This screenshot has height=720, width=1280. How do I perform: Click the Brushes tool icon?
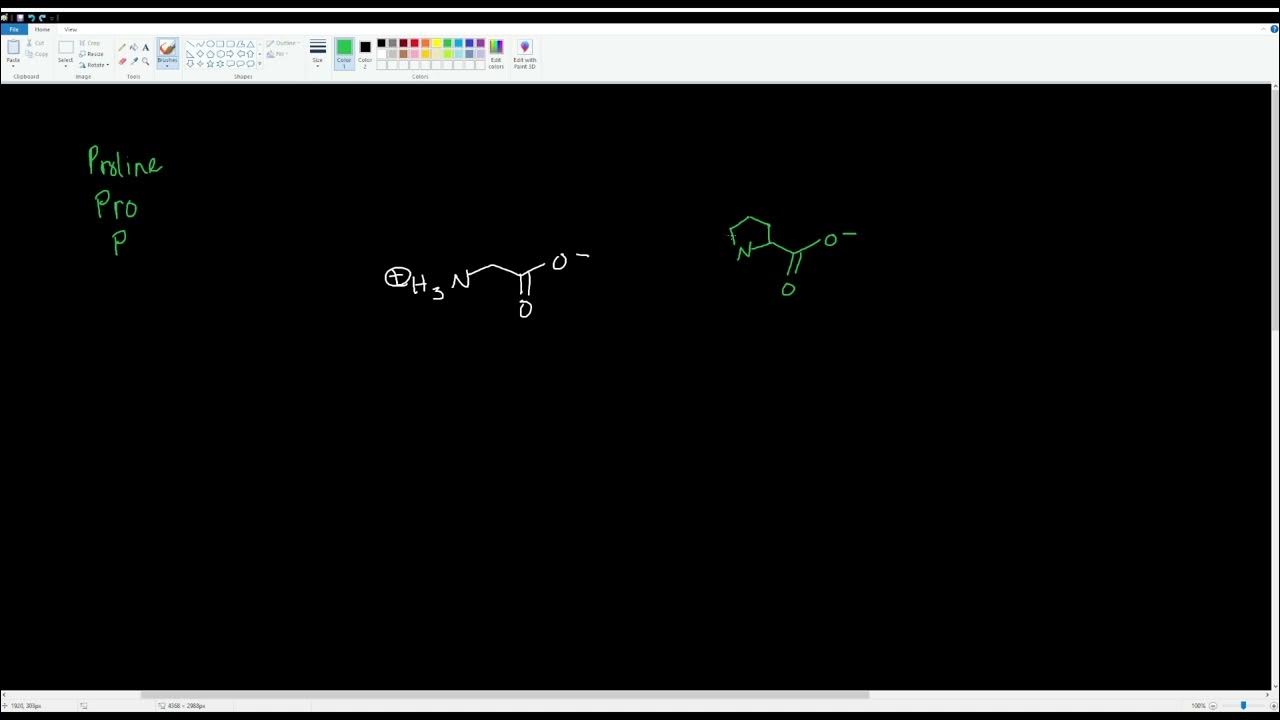167,47
